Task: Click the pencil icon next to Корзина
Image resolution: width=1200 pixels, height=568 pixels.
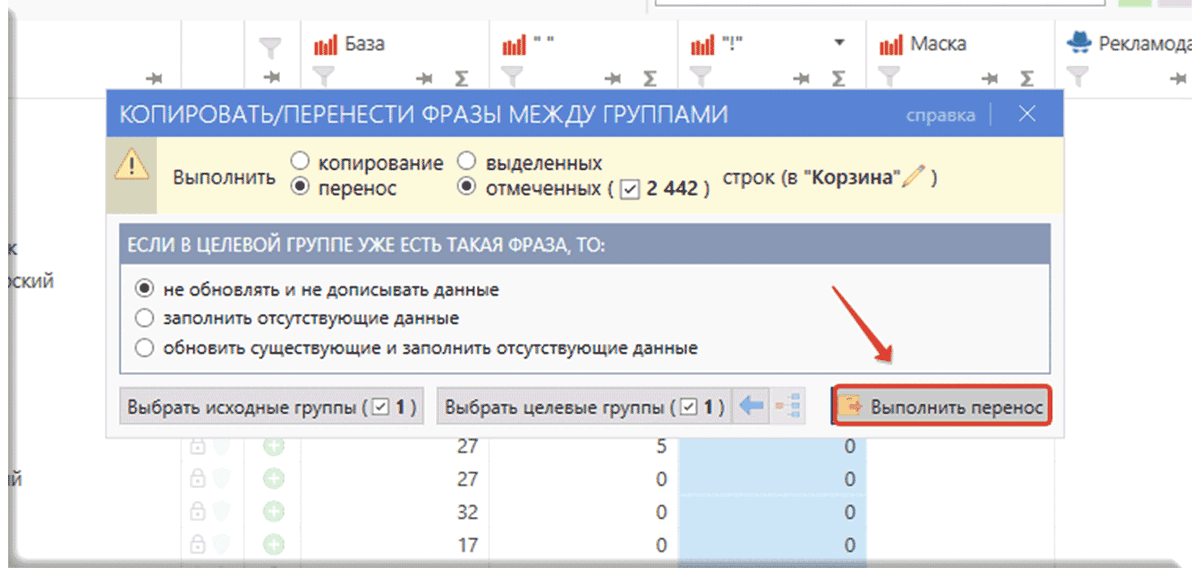Action: click(911, 178)
